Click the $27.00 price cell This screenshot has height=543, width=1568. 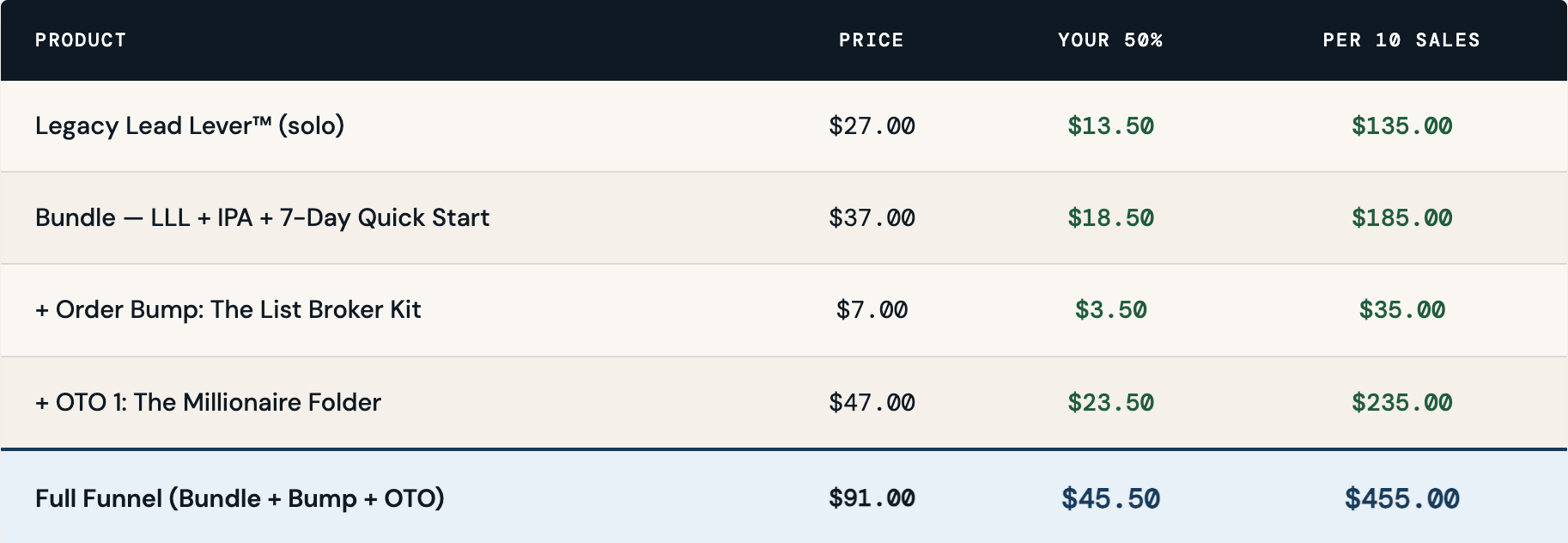point(872,126)
